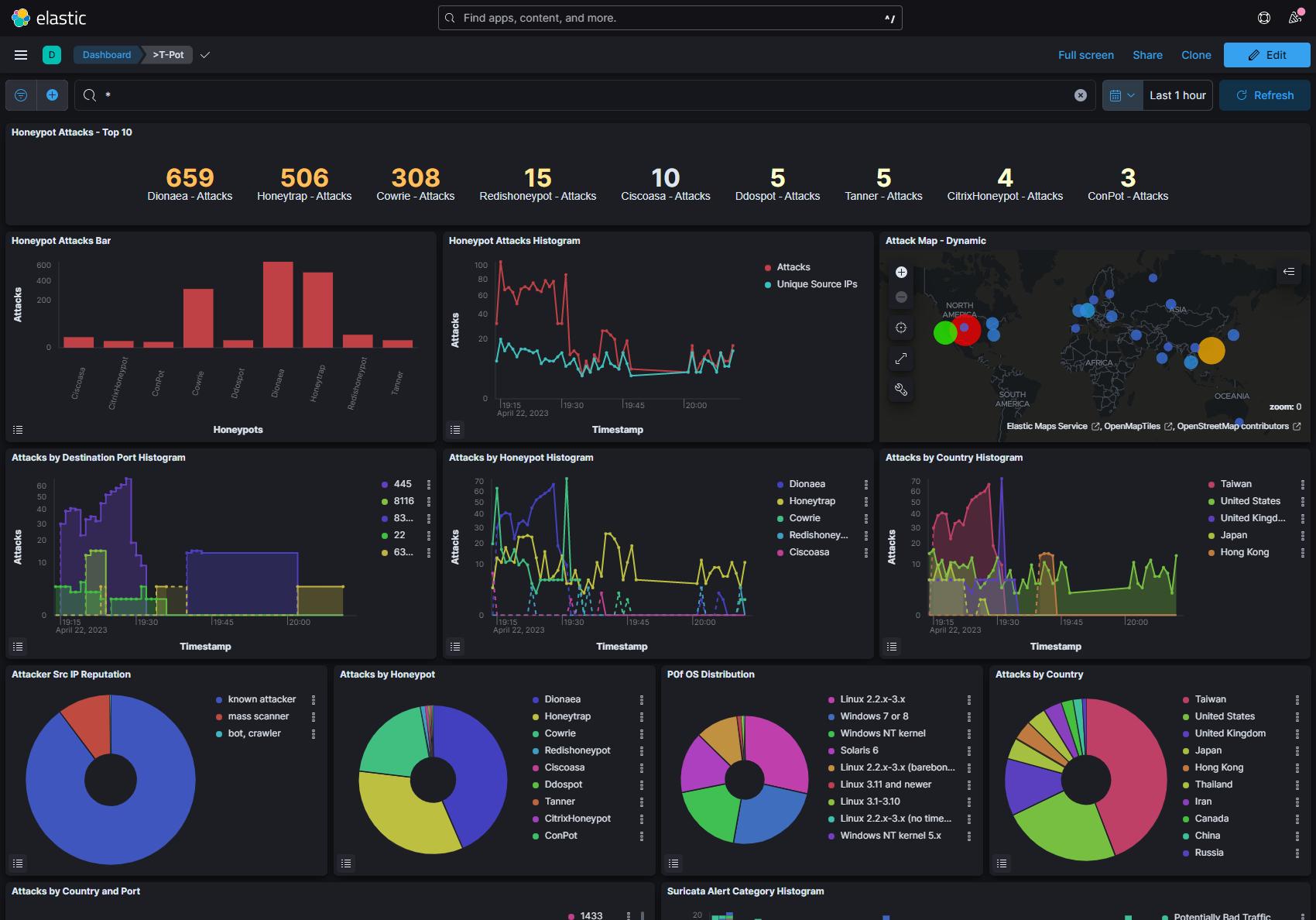Image resolution: width=1316 pixels, height=920 pixels.
Task: Click the Honeytrap bar in bar chart
Action: point(317,310)
